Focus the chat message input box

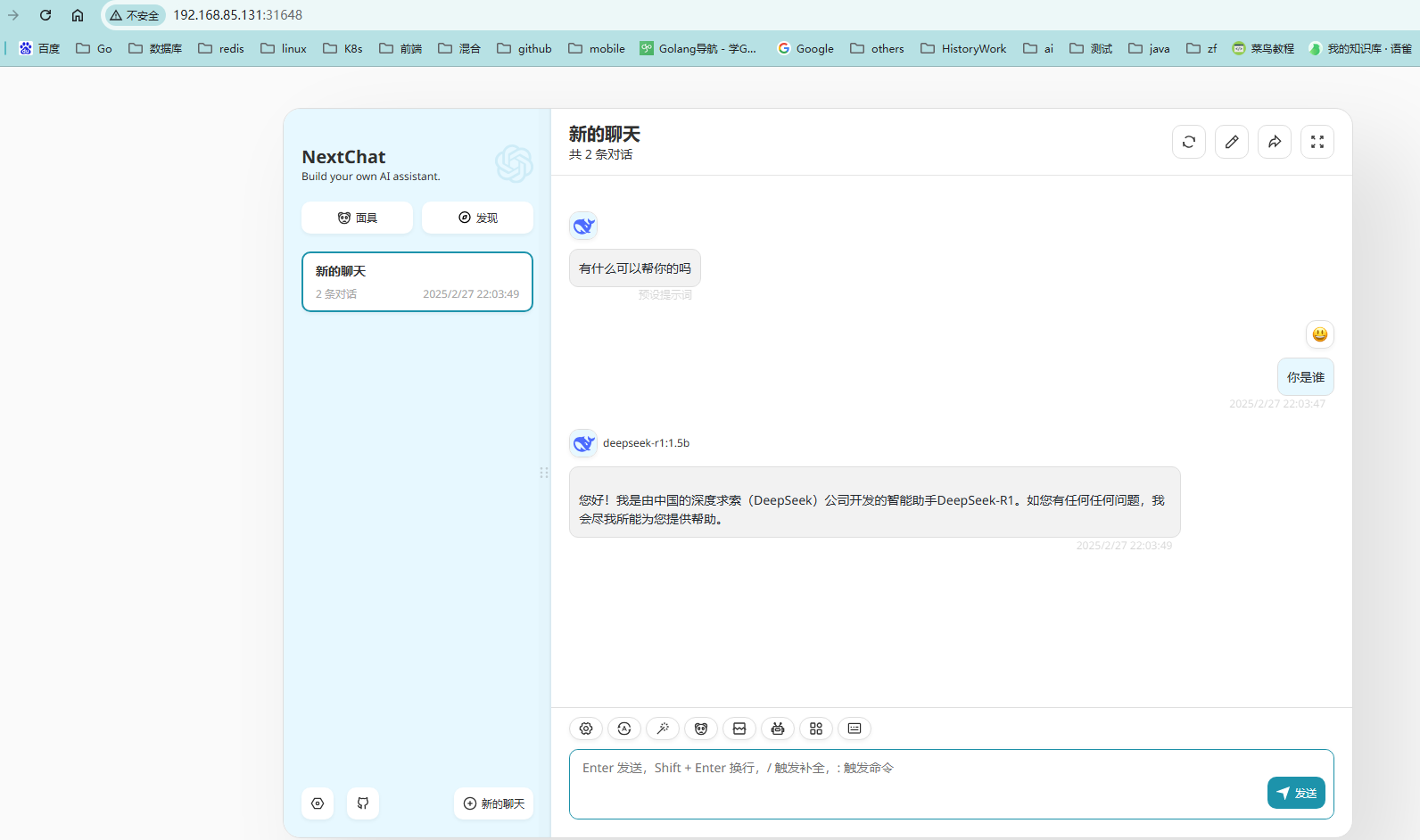pyautogui.click(x=952, y=784)
